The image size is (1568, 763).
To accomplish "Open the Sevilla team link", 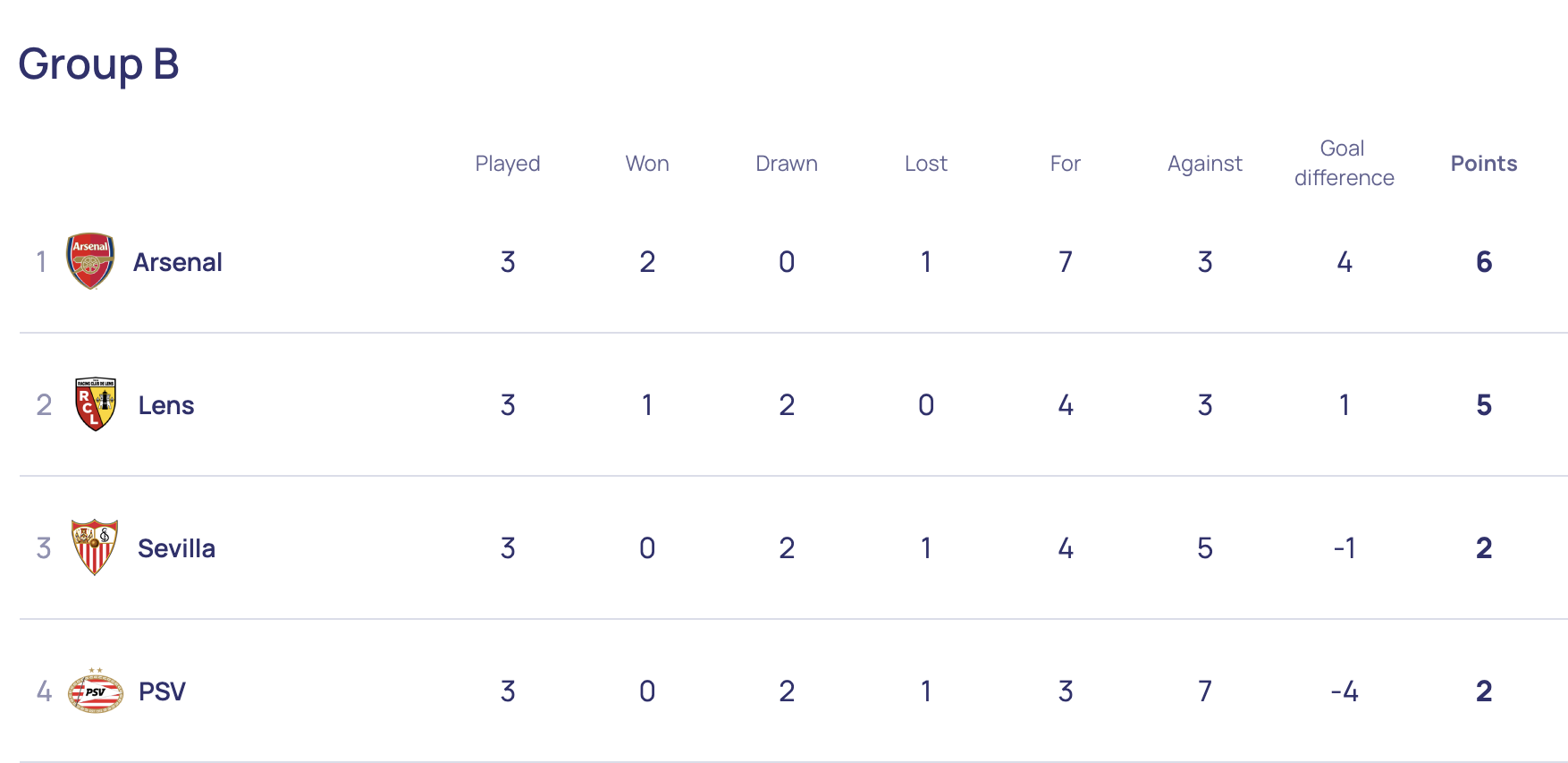I will [x=176, y=548].
